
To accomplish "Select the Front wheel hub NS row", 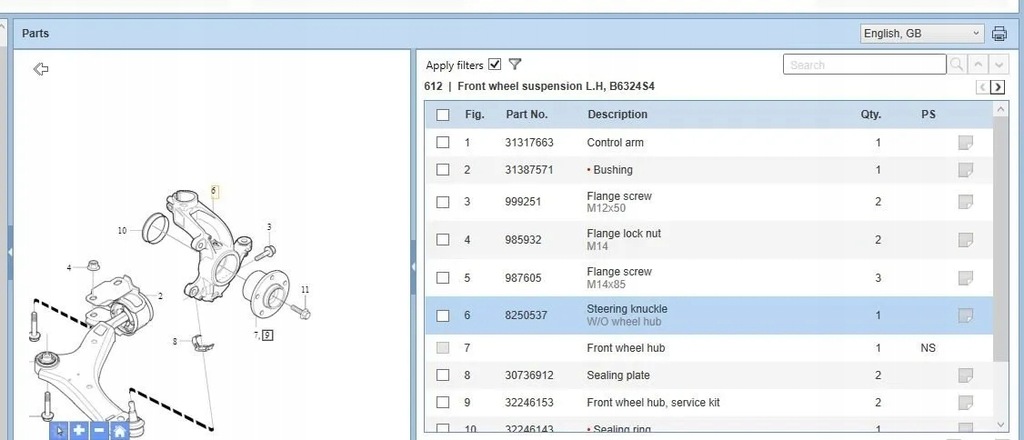I will click(709, 348).
